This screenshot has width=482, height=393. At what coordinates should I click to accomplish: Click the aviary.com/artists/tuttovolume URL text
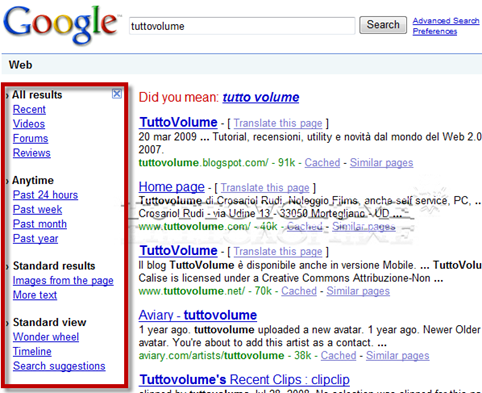pyautogui.click(x=211, y=355)
